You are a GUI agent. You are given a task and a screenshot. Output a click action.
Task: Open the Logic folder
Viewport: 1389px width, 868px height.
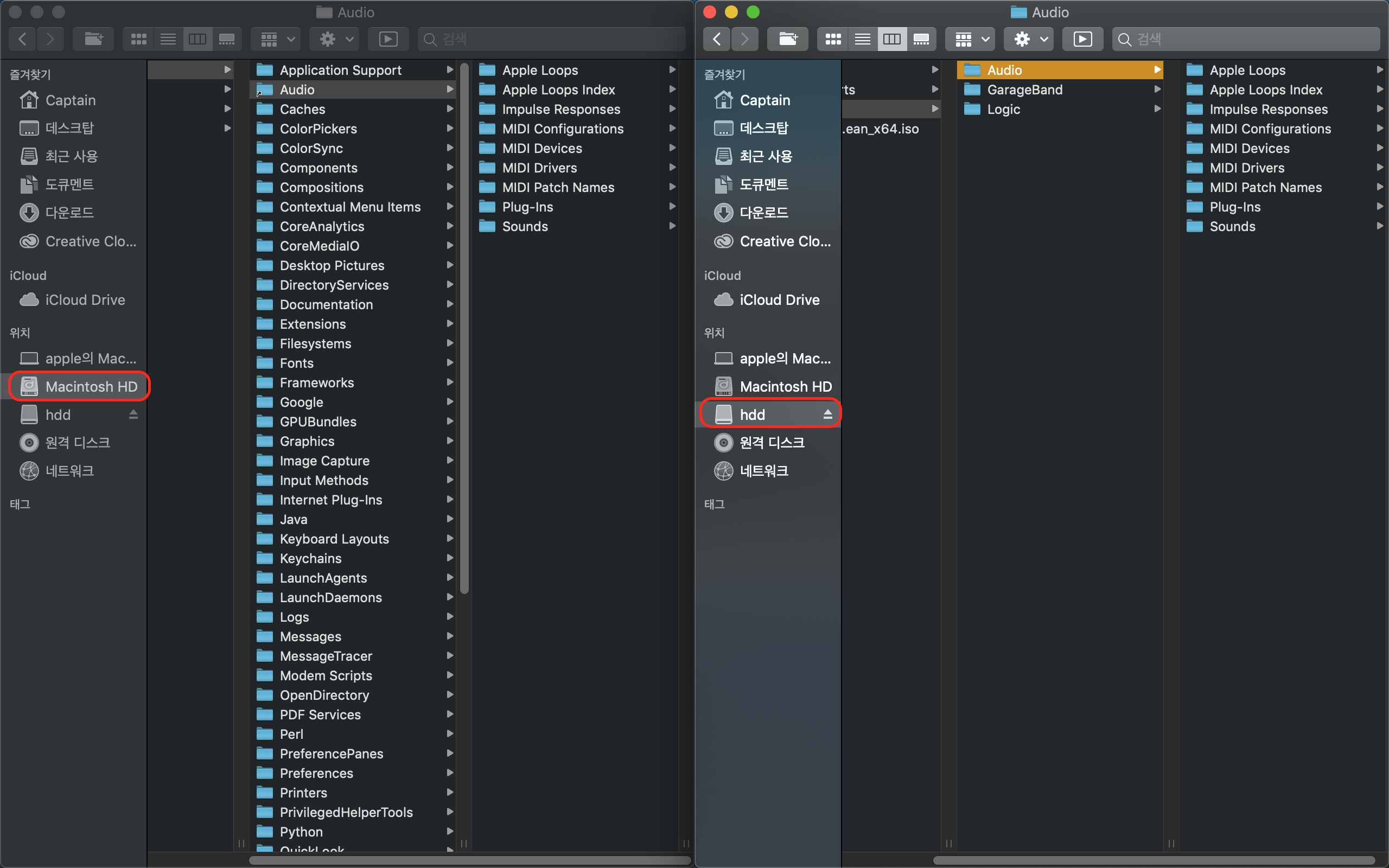pos(1003,109)
